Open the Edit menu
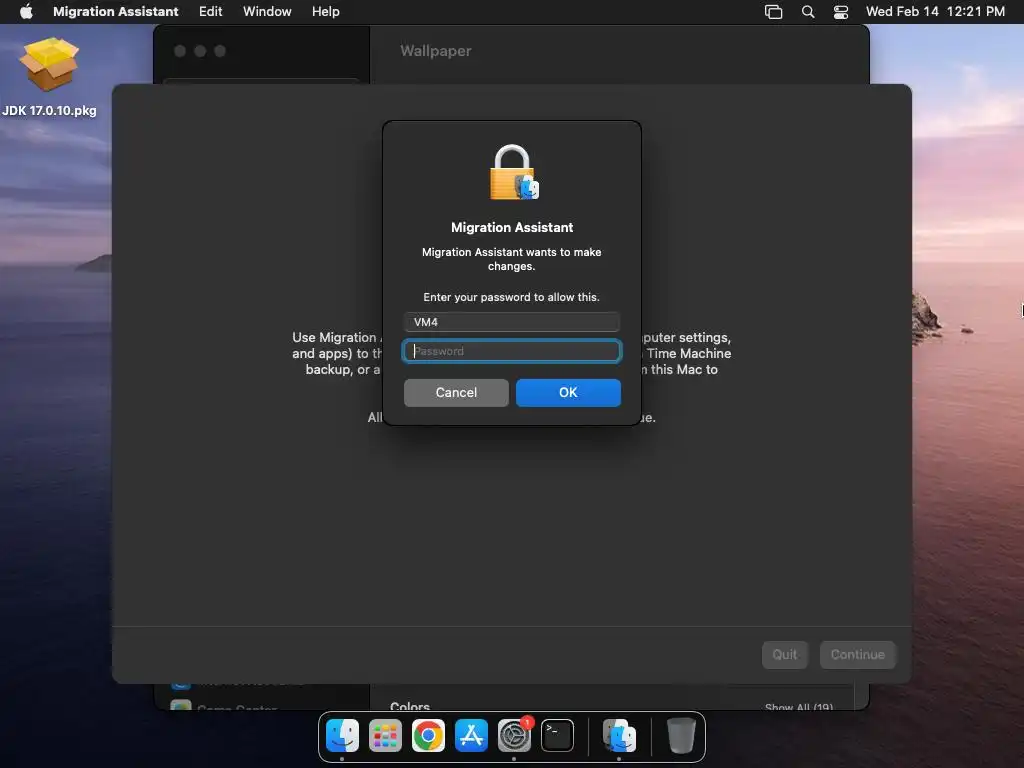 210,11
